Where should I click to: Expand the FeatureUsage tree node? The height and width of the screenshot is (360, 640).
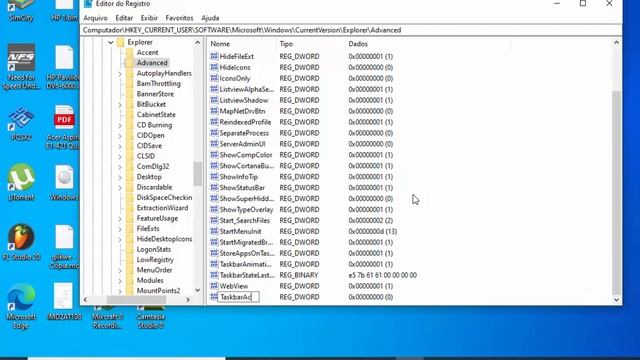(120, 219)
